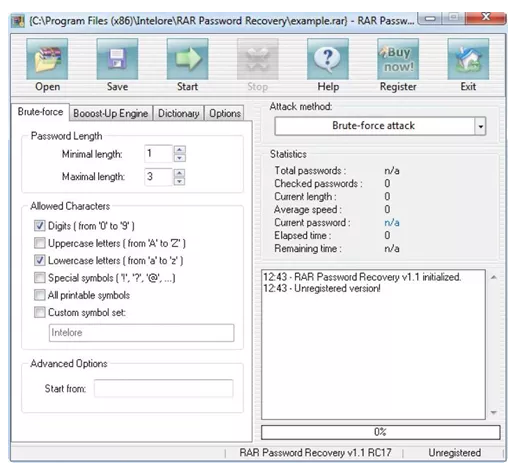Close the window with the red X
The width and height of the screenshot is (517, 471).
(486, 18)
